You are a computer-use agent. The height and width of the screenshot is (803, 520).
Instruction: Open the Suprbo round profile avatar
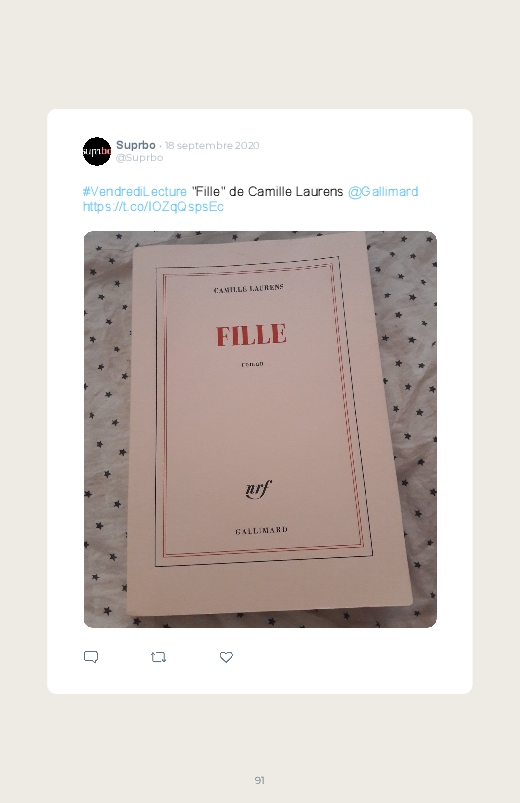click(x=97, y=151)
